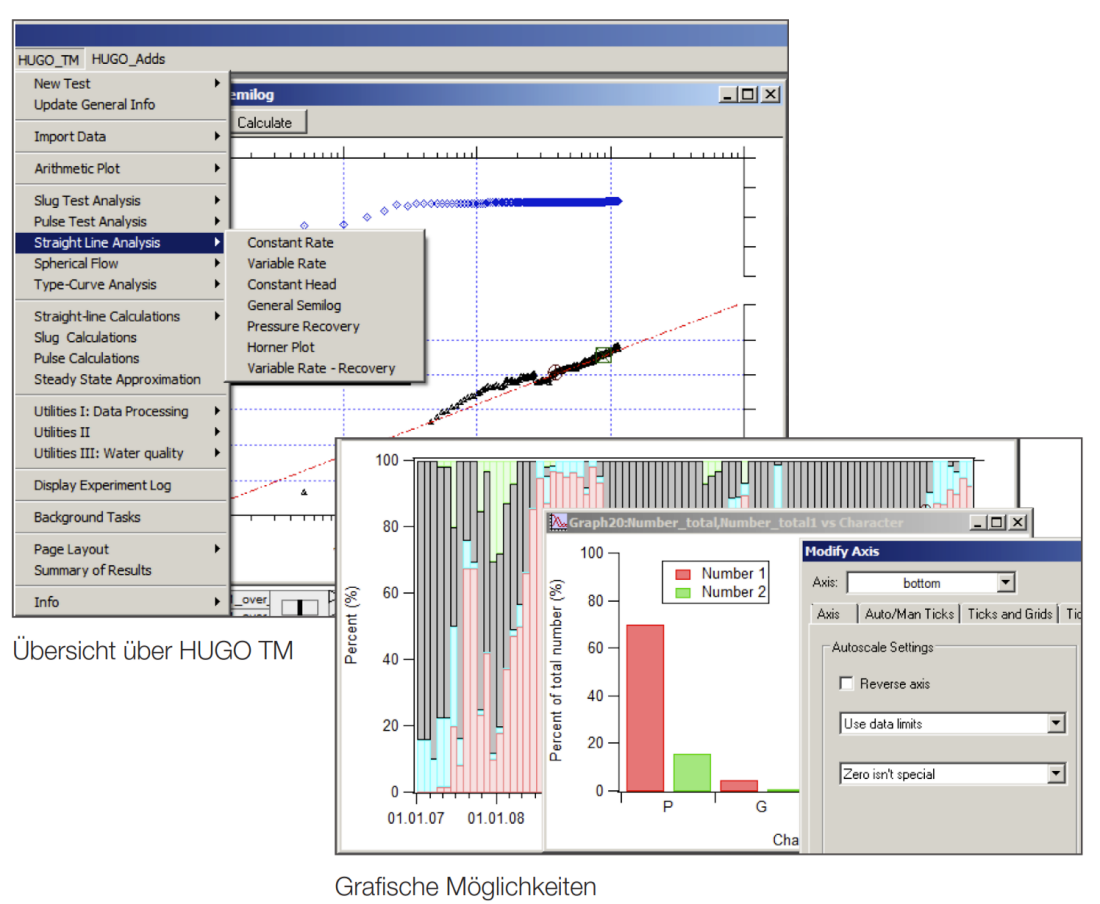Click the 01.01.08 date axis label

click(496, 818)
